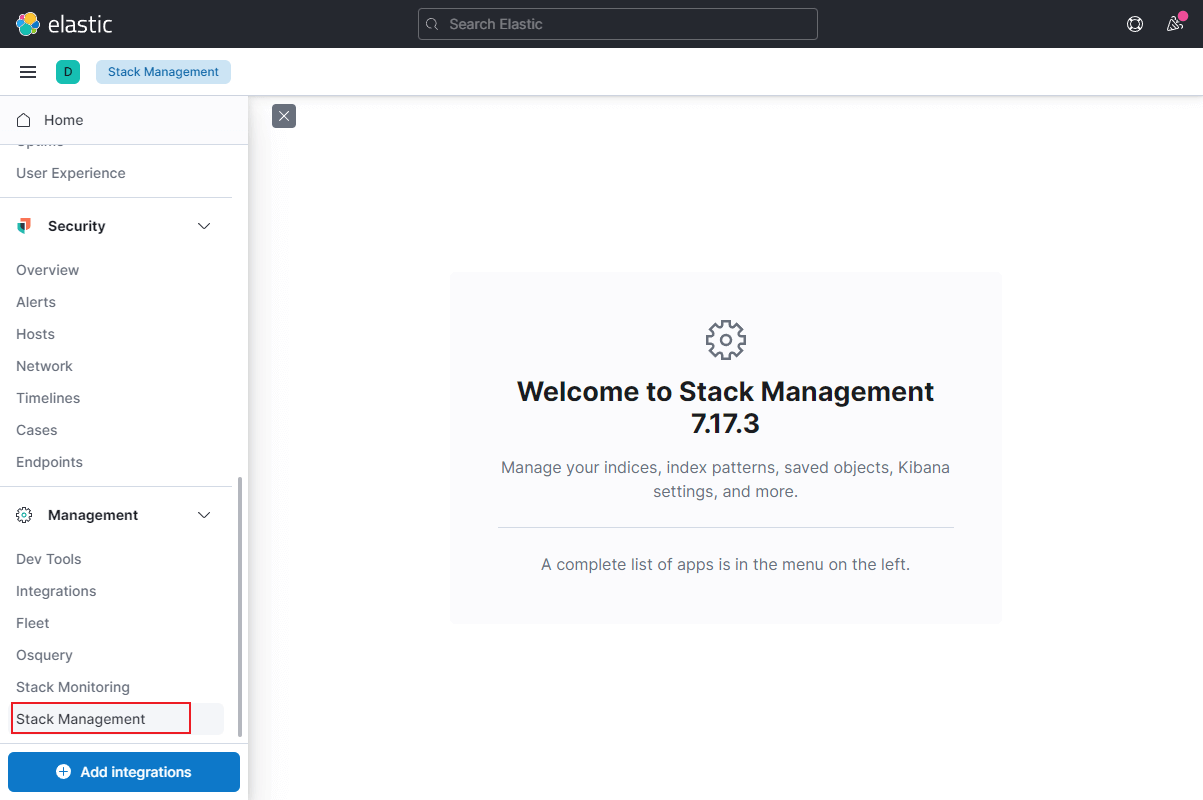Open User Experience in sidebar
1203x800 pixels.
point(71,173)
